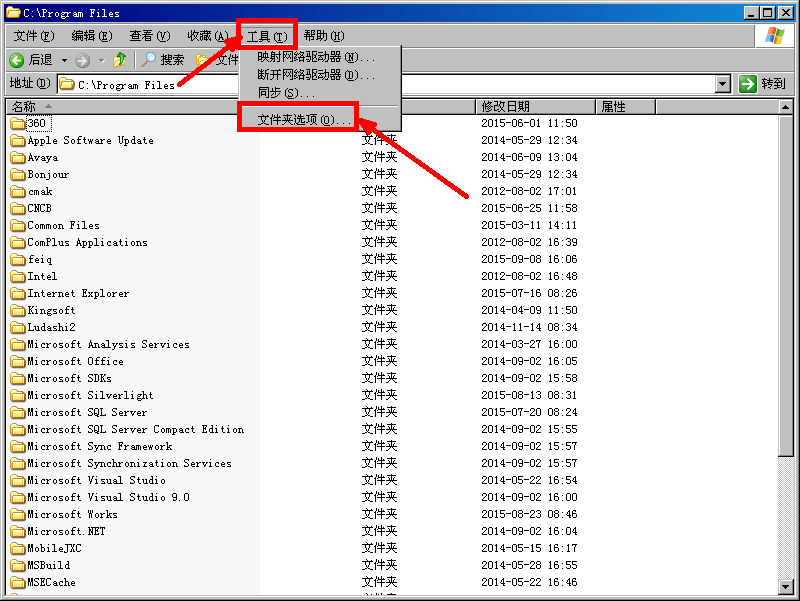Screen dimensions: 800x601
Task: Choose 文件夹选项(O) menu entry
Action: coord(320,119)
